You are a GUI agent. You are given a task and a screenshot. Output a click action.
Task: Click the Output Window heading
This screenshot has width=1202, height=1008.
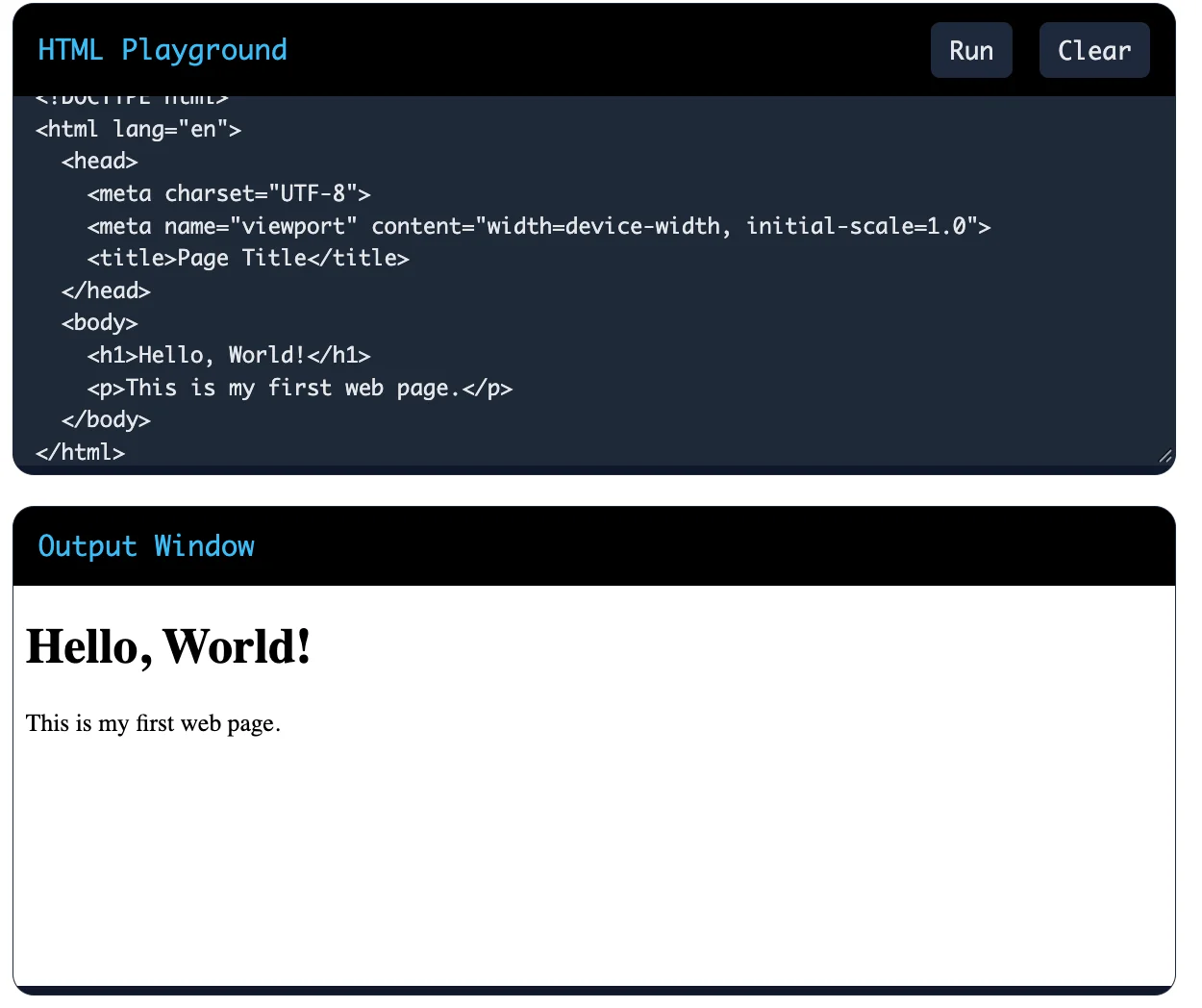(146, 546)
